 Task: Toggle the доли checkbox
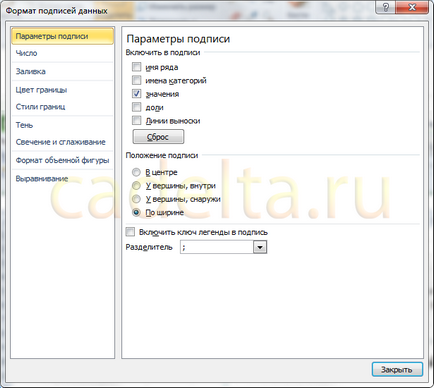click(137, 107)
